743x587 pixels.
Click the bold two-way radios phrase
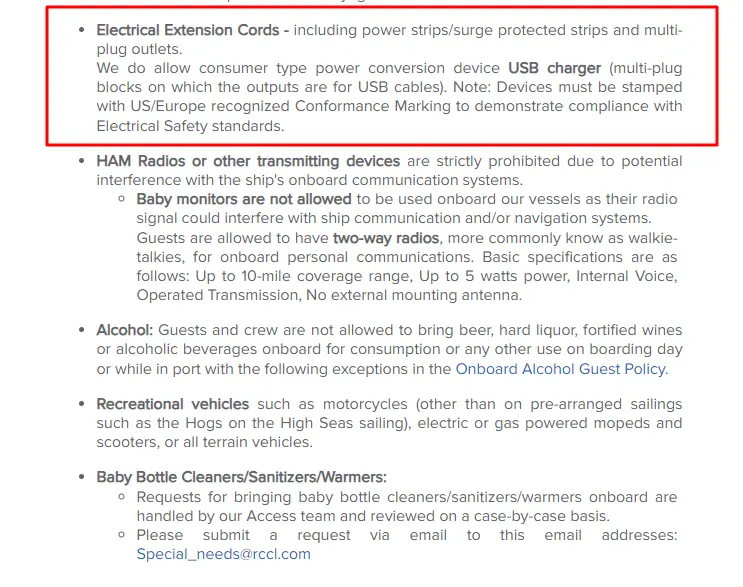386,238
